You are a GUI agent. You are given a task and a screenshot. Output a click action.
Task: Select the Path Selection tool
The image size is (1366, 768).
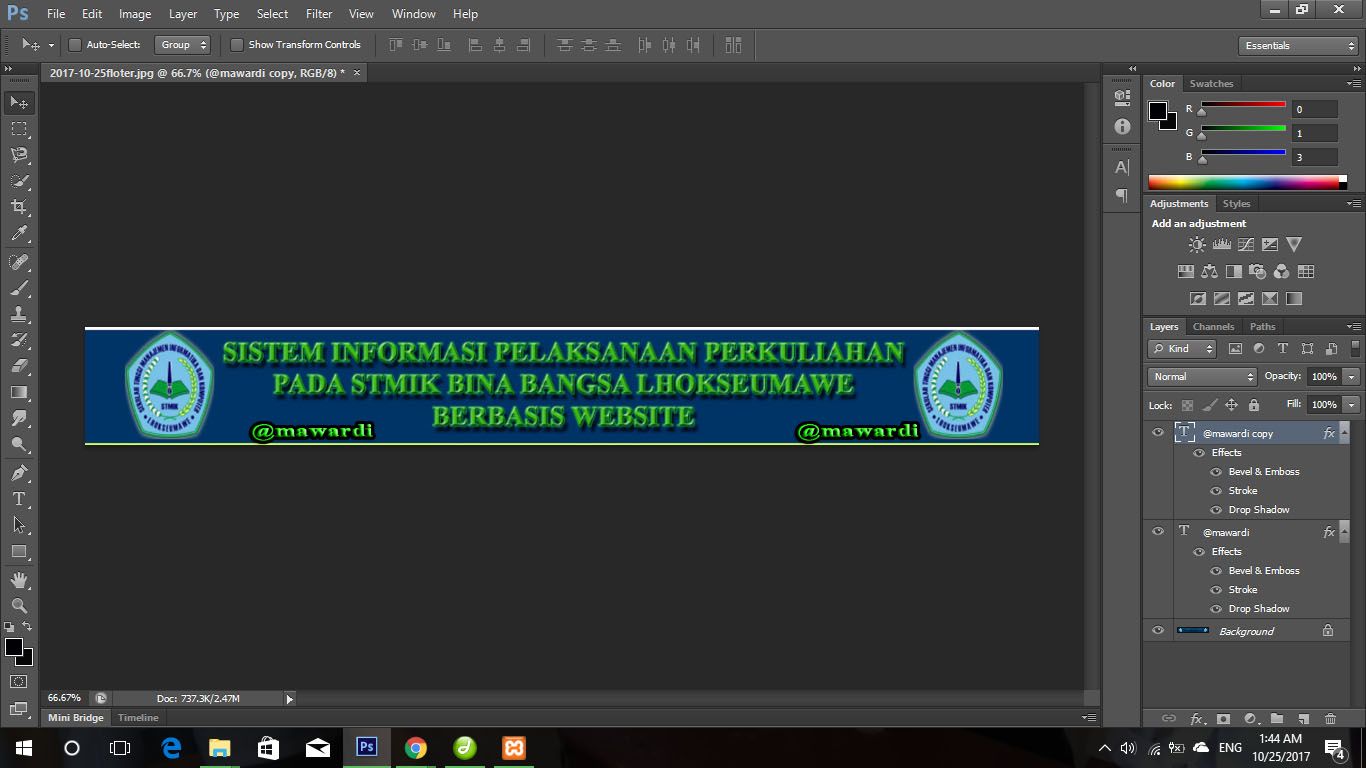19,524
